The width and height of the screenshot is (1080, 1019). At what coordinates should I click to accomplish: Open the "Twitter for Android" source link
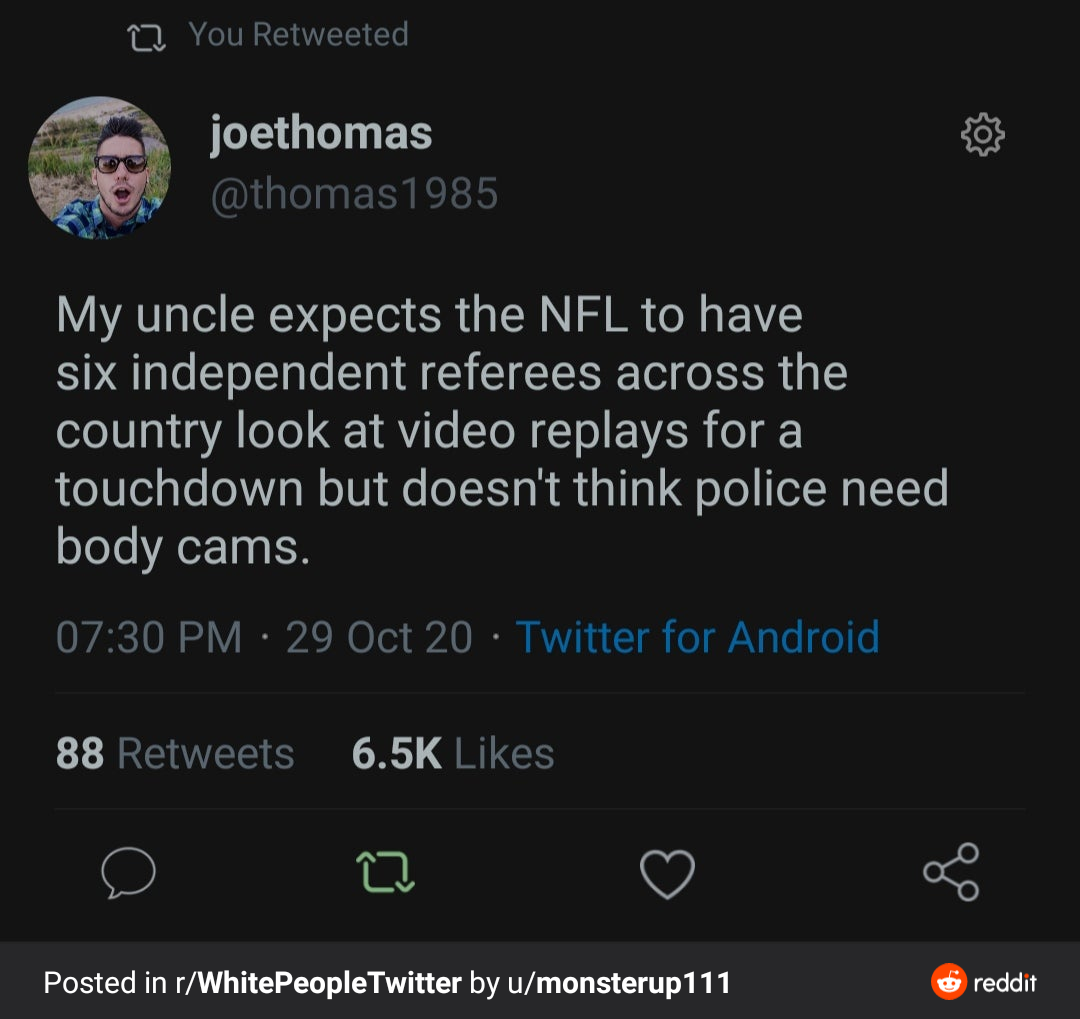pyautogui.click(x=697, y=637)
